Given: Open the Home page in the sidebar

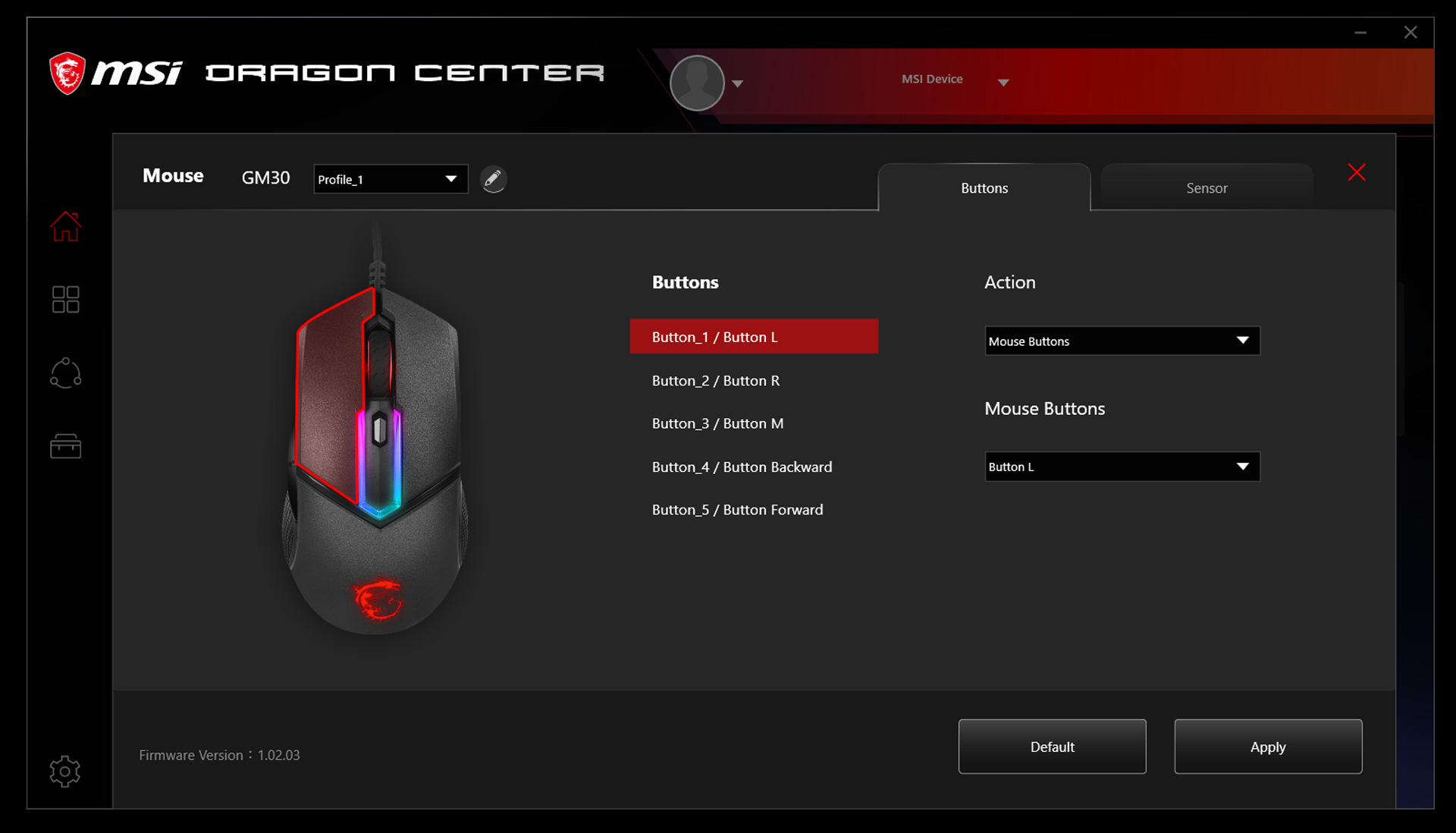Looking at the screenshot, I should [65, 226].
